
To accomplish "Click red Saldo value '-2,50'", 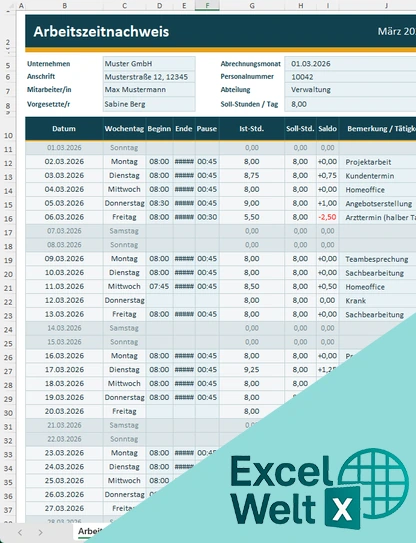I will pos(327,217).
